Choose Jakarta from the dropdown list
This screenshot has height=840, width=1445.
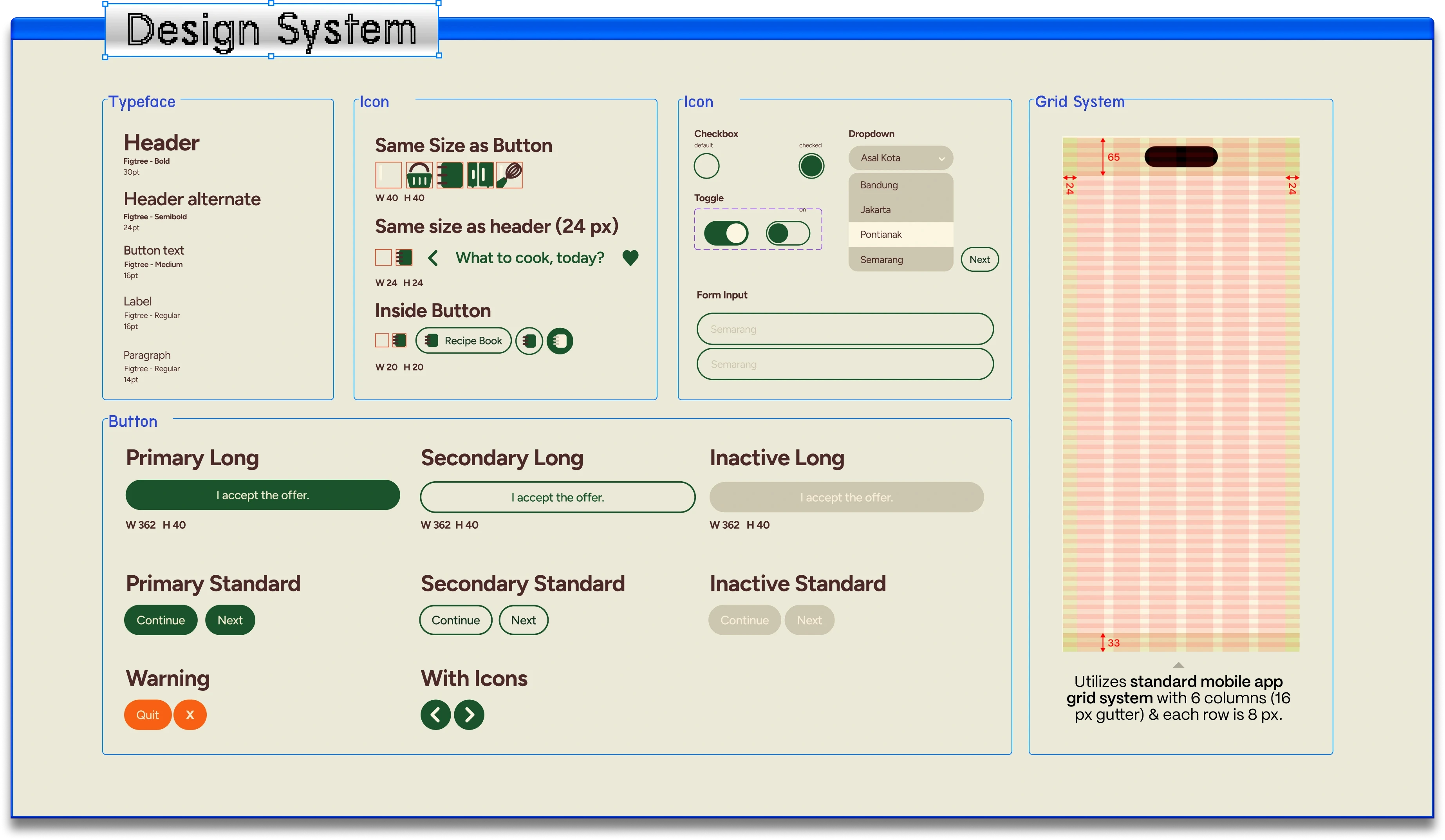(901, 210)
